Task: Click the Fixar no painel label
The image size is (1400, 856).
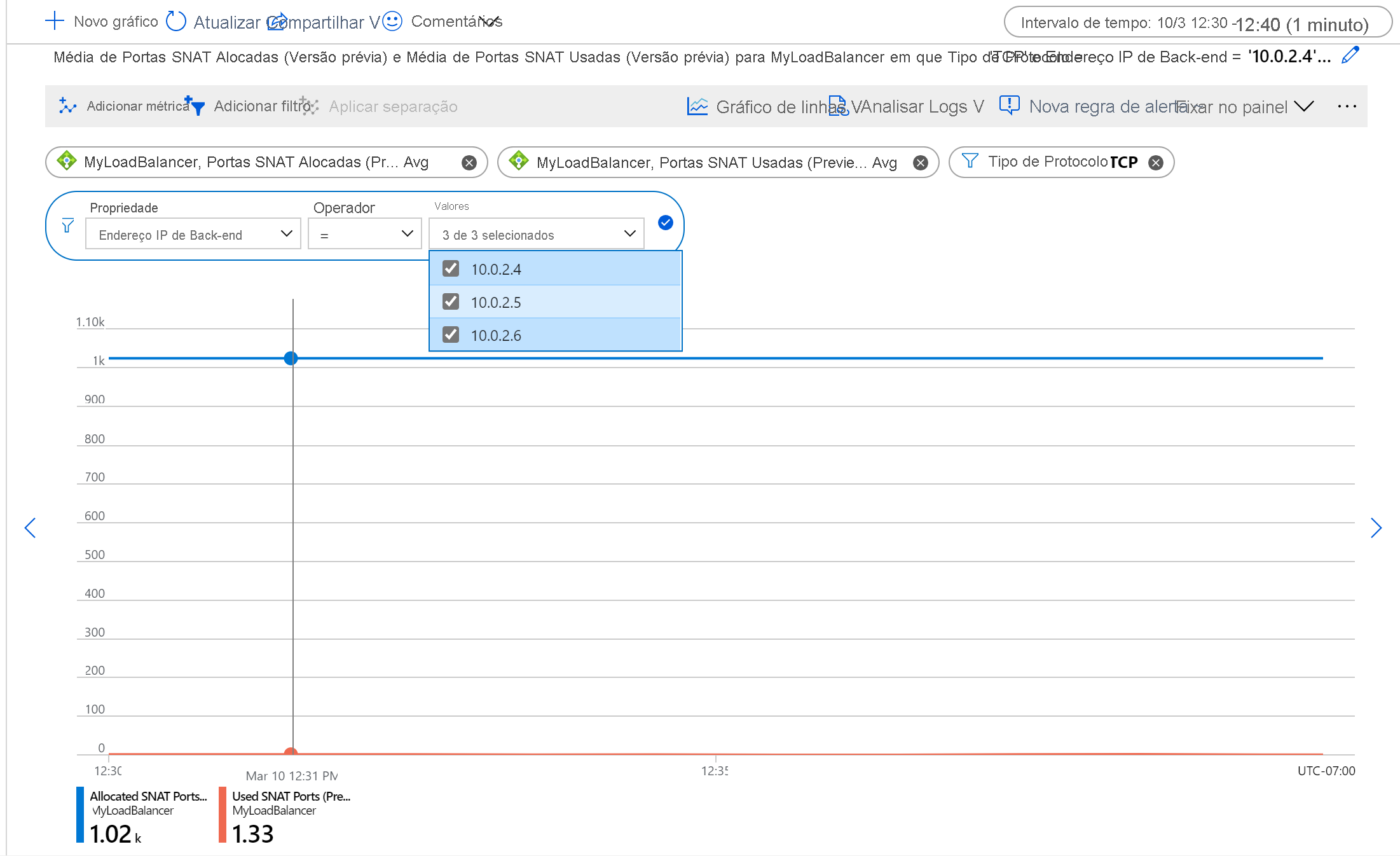Action: coord(1231,107)
